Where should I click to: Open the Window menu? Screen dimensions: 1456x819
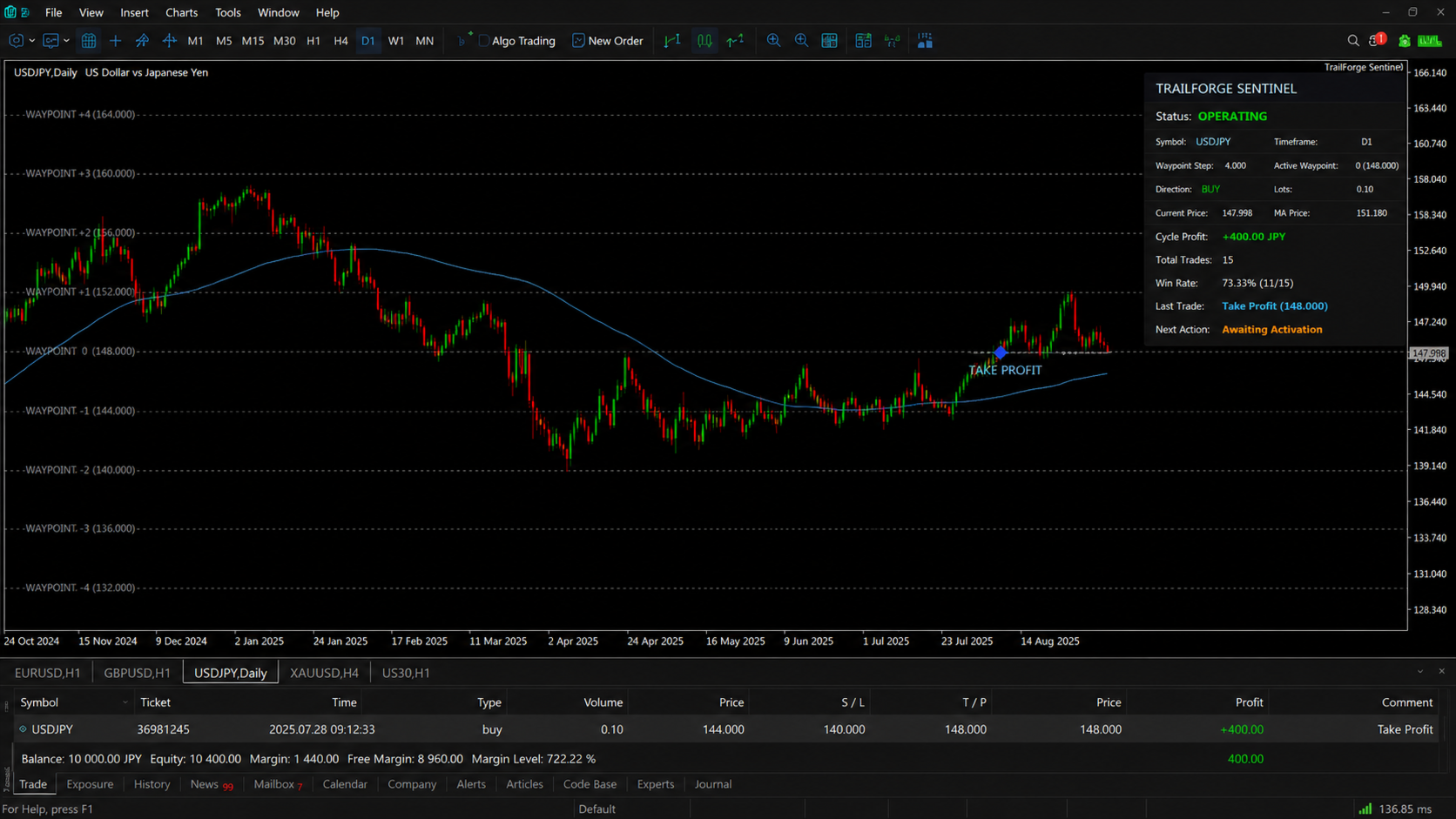click(279, 12)
